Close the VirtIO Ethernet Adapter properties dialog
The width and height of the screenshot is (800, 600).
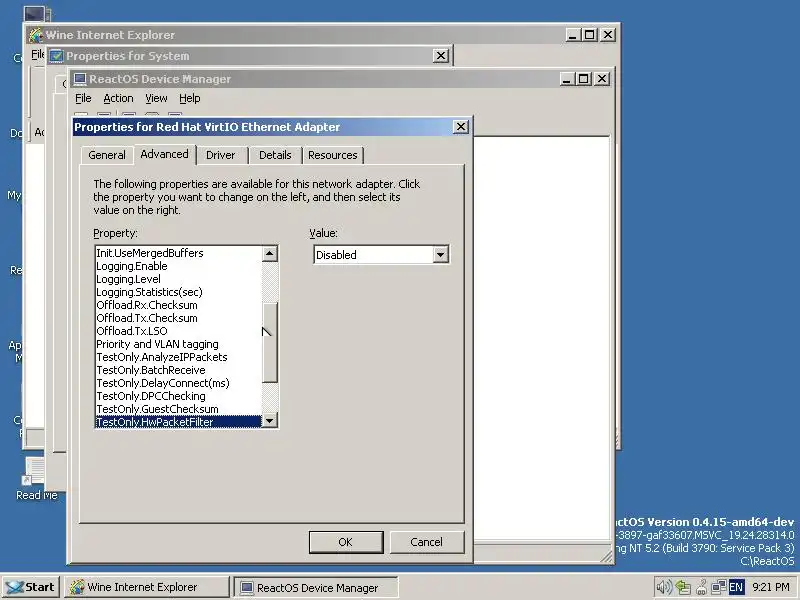pyautogui.click(x=461, y=127)
